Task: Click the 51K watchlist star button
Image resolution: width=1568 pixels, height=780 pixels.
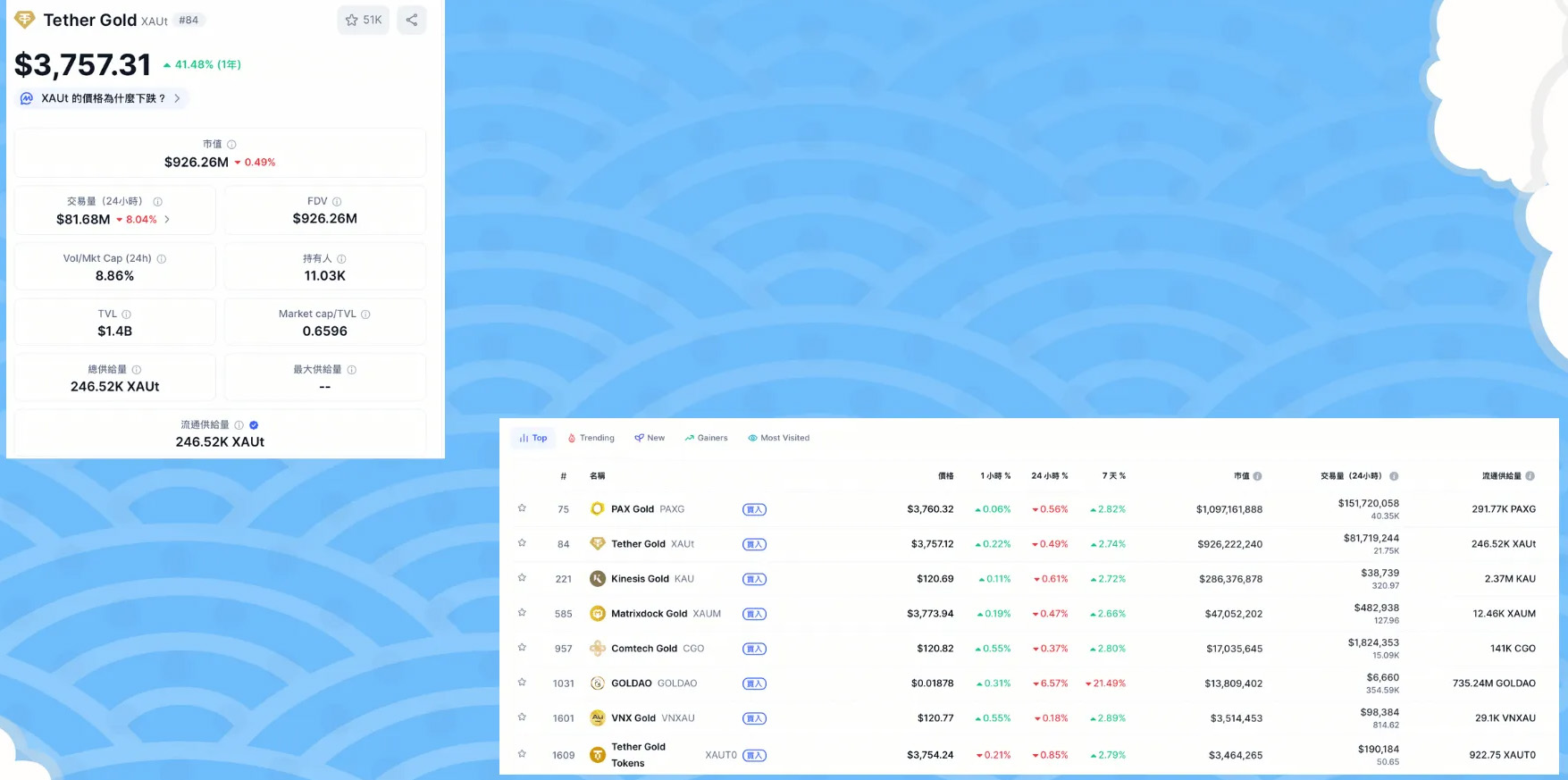Action: point(363,20)
